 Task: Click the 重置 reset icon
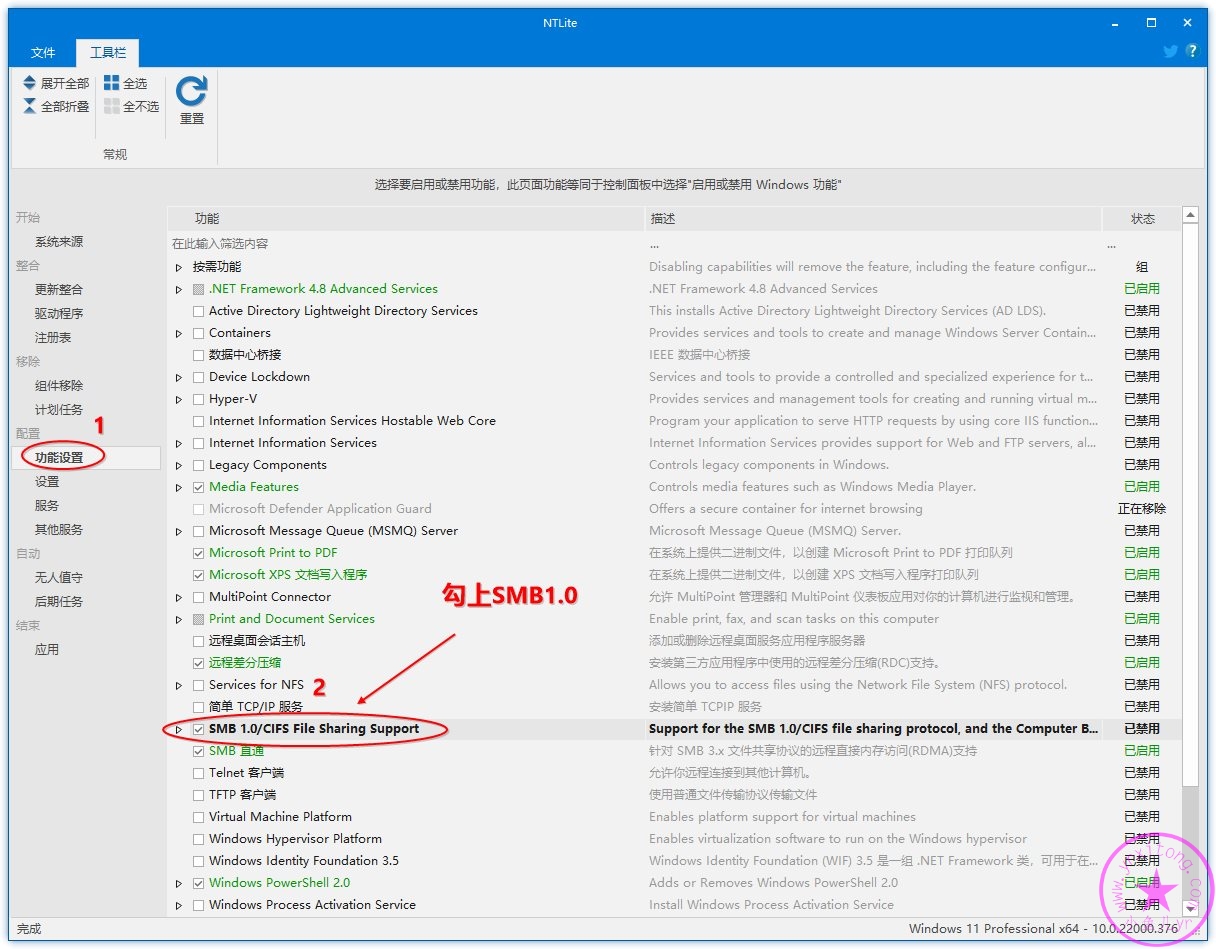191,92
